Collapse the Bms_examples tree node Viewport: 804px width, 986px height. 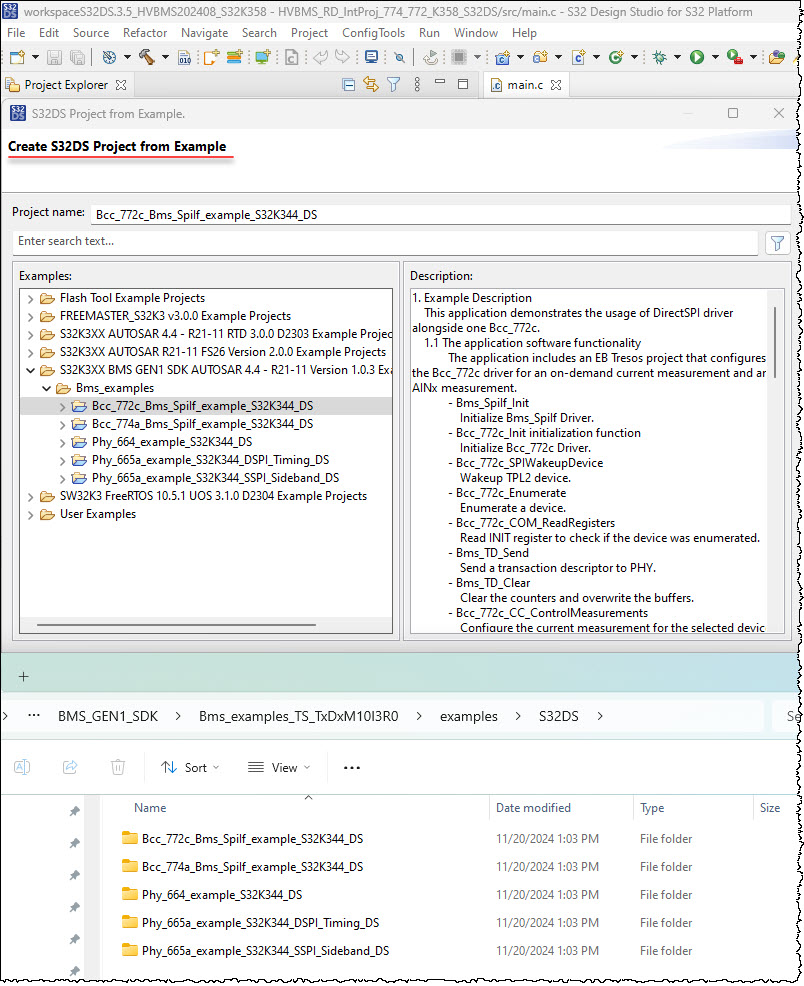(x=46, y=388)
